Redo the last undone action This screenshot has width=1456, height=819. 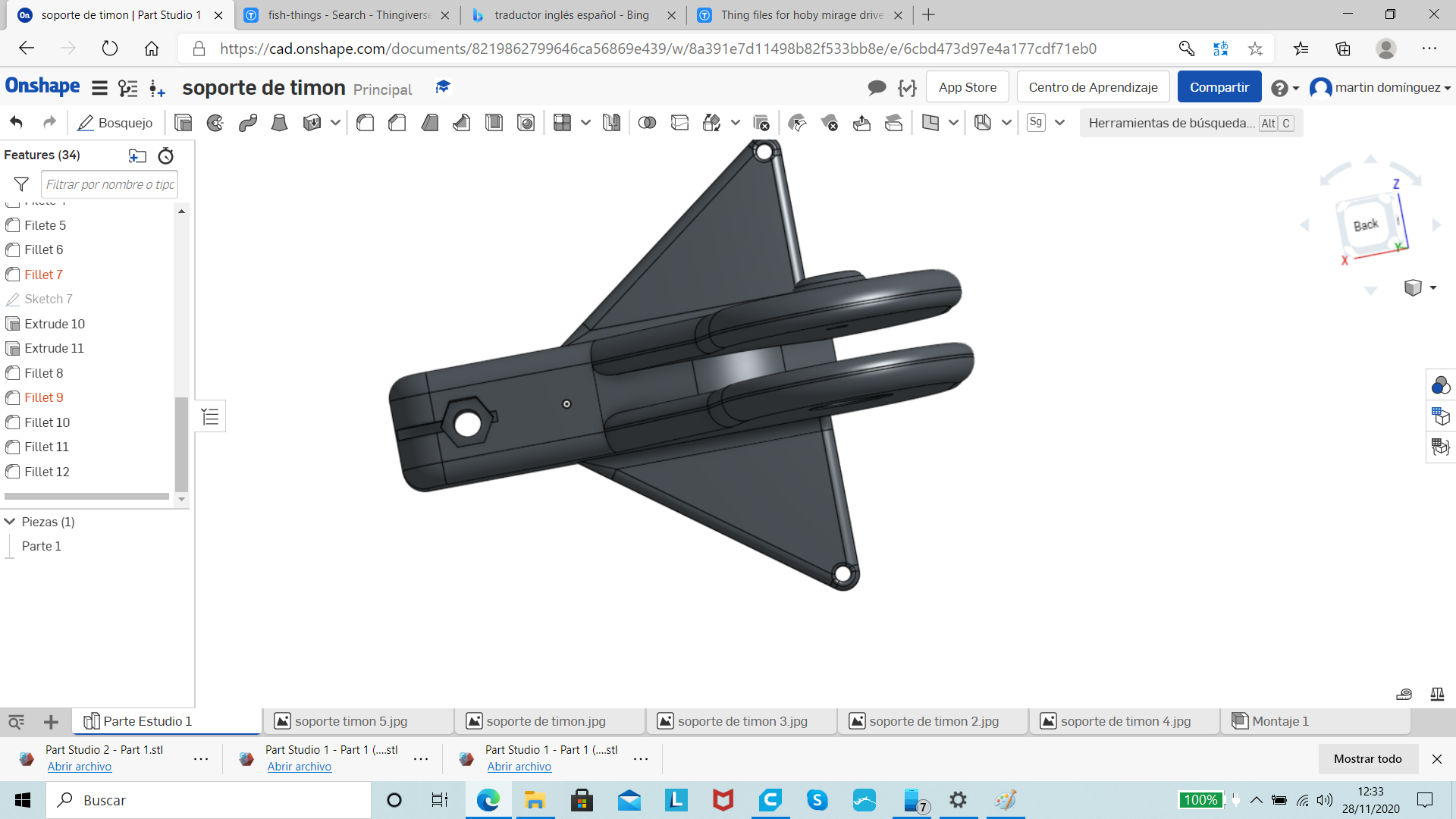coord(49,123)
